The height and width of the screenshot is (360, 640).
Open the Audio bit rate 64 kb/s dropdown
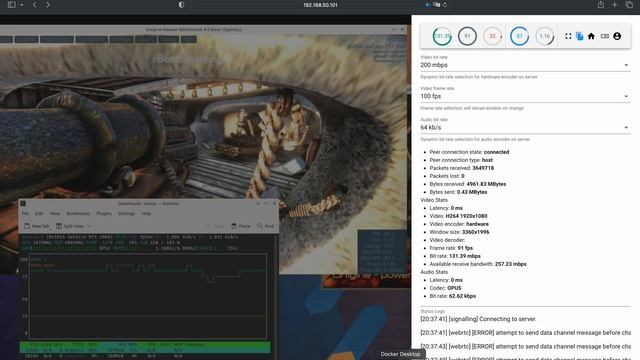pyautogui.click(x=525, y=127)
